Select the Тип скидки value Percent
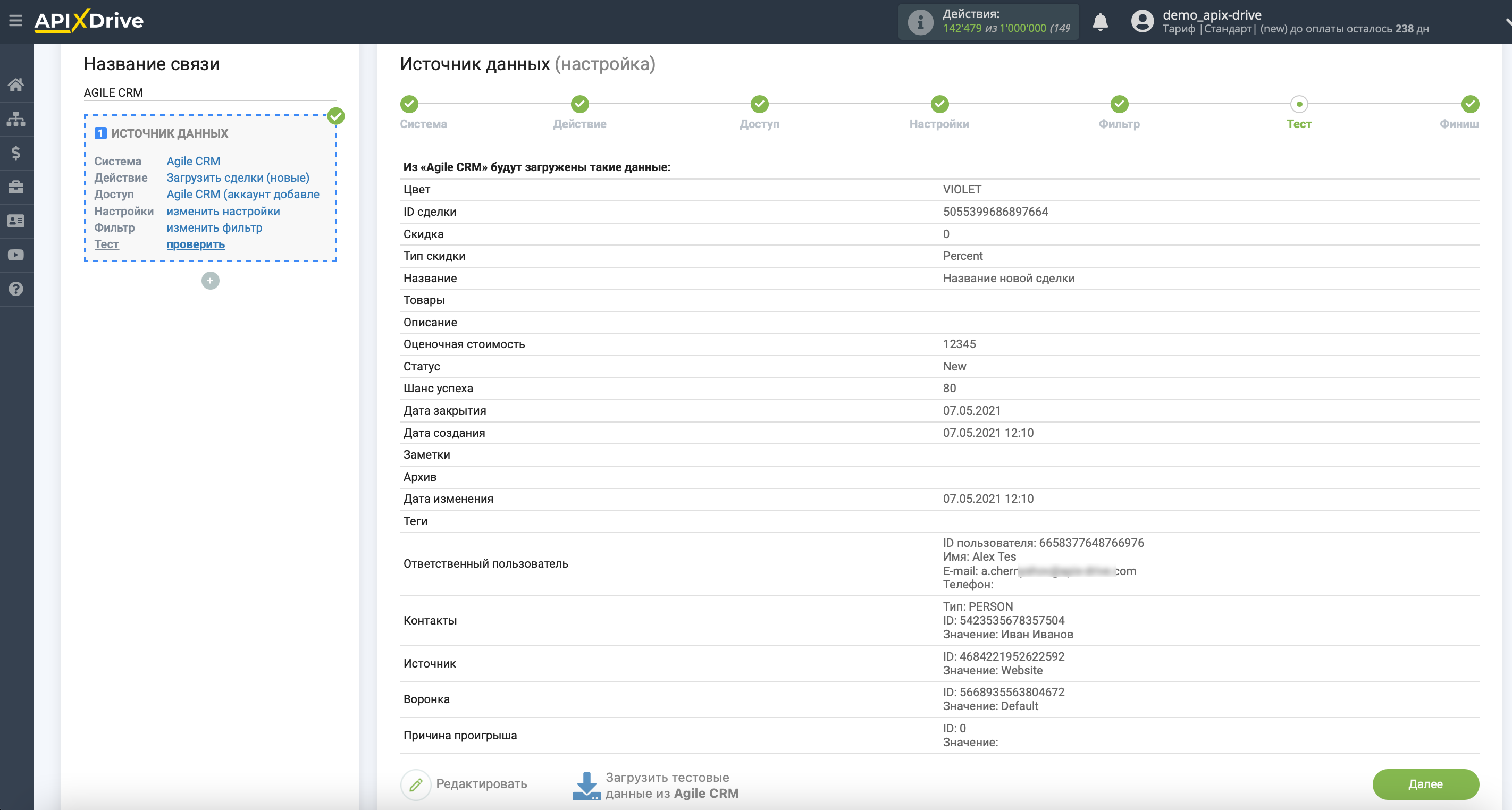This screenshot has height=810, width=1512. click(x=963, y=256)
